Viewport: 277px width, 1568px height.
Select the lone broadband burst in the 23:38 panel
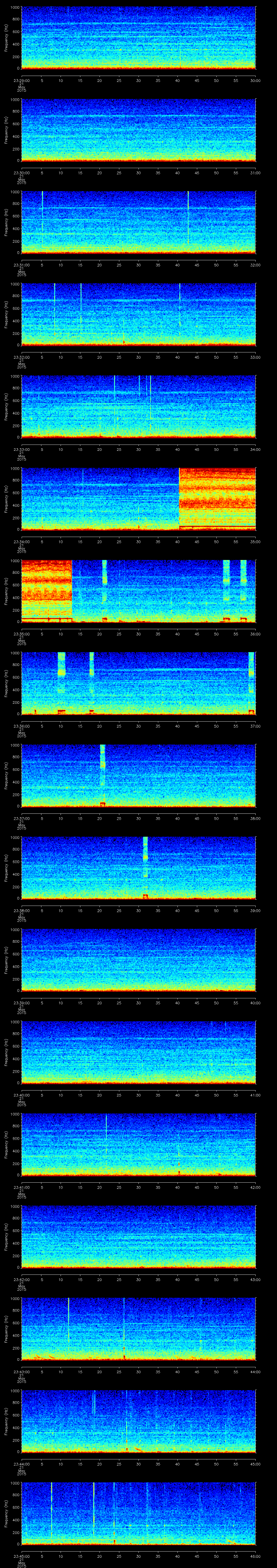pyautogui.click(x=146, y=868)
